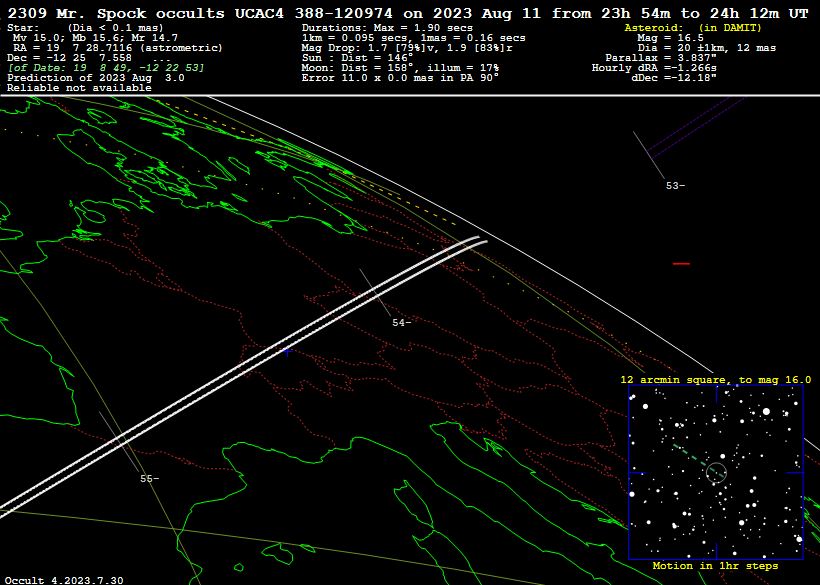Click the circled target star in the star chart
The width and height of the screenshot is (820, 585).
716,473
